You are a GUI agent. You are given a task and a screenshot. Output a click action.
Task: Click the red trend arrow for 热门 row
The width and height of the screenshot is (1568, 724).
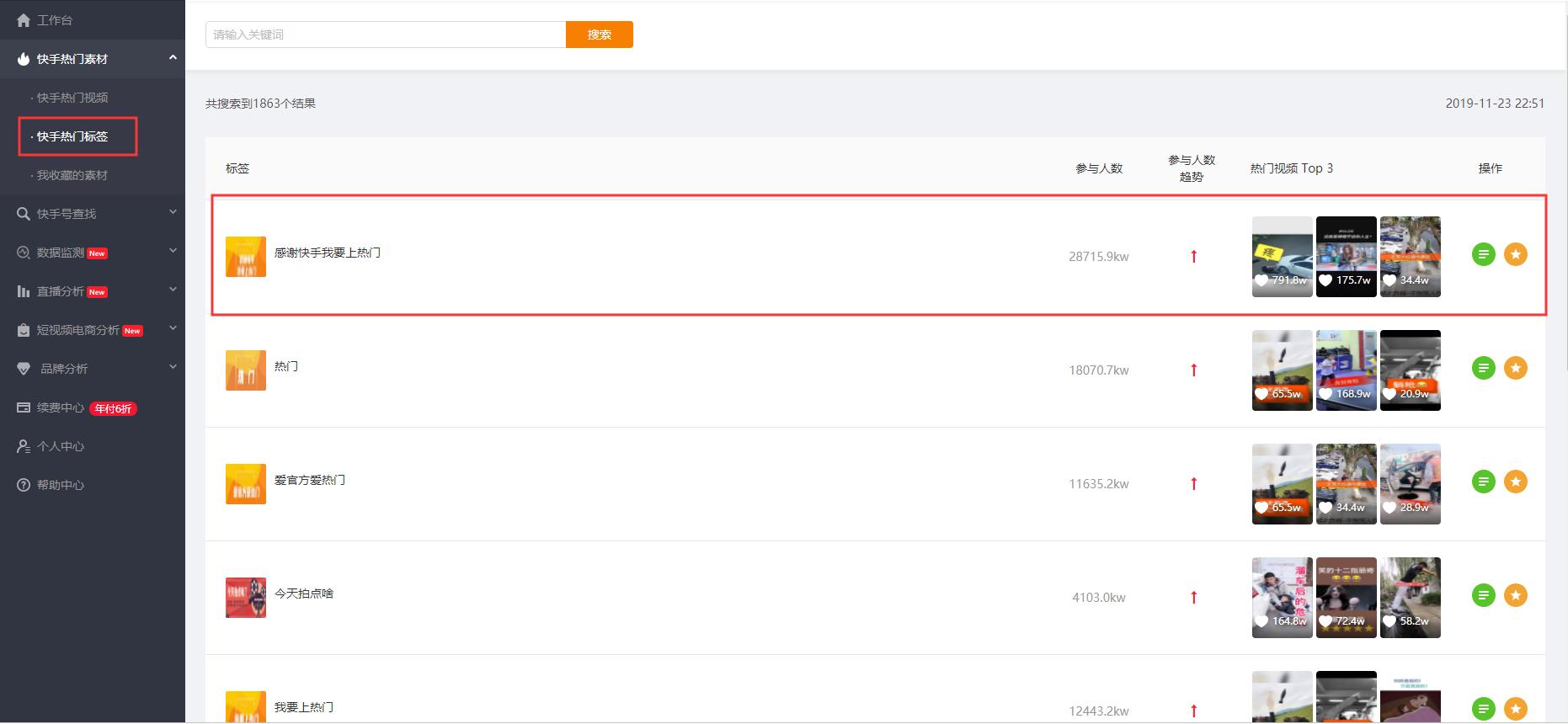(1193, 370)
